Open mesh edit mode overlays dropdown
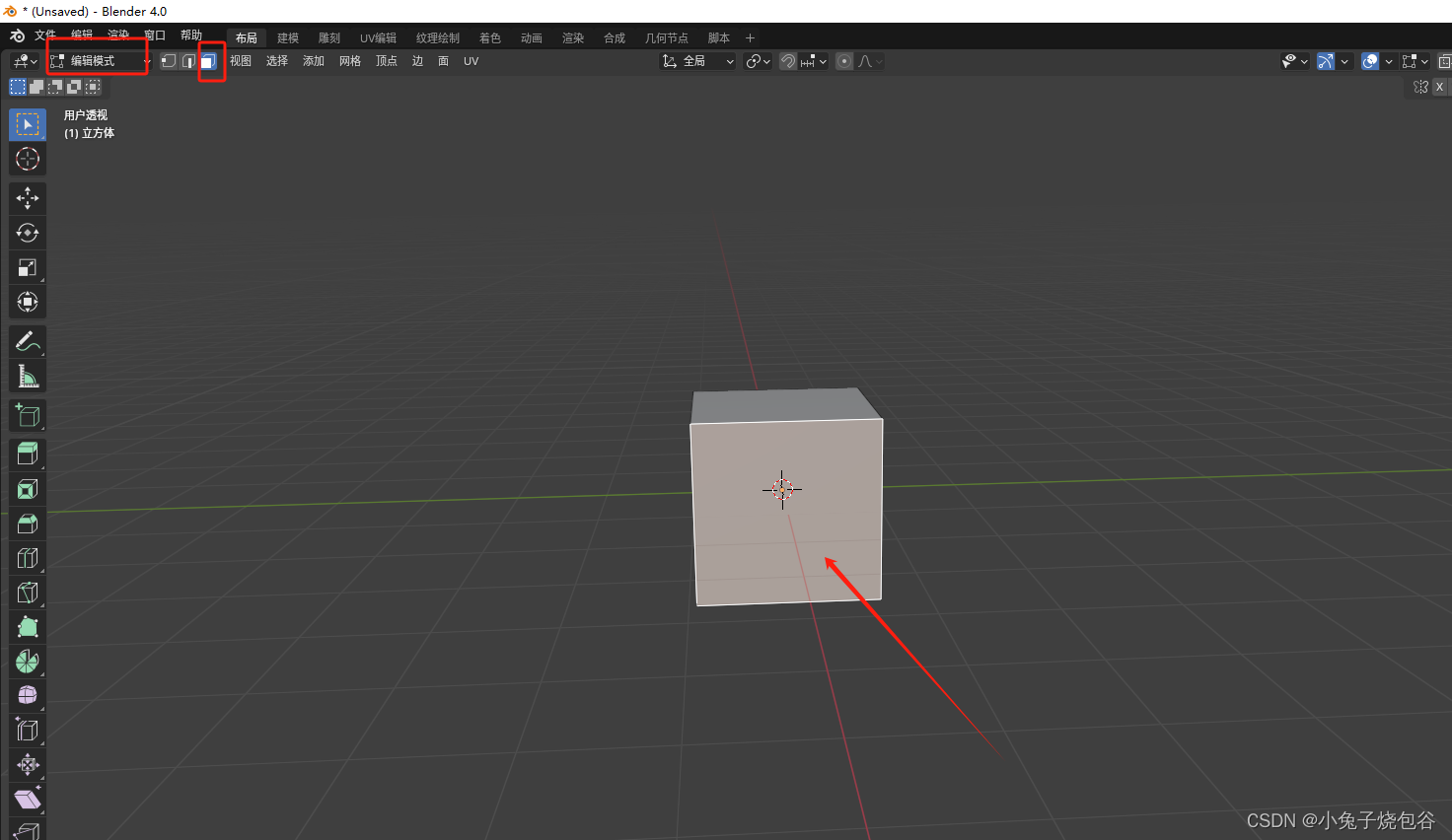Screen dimensions: 1452x840 pyautogui.click(x=1416, y=61)
